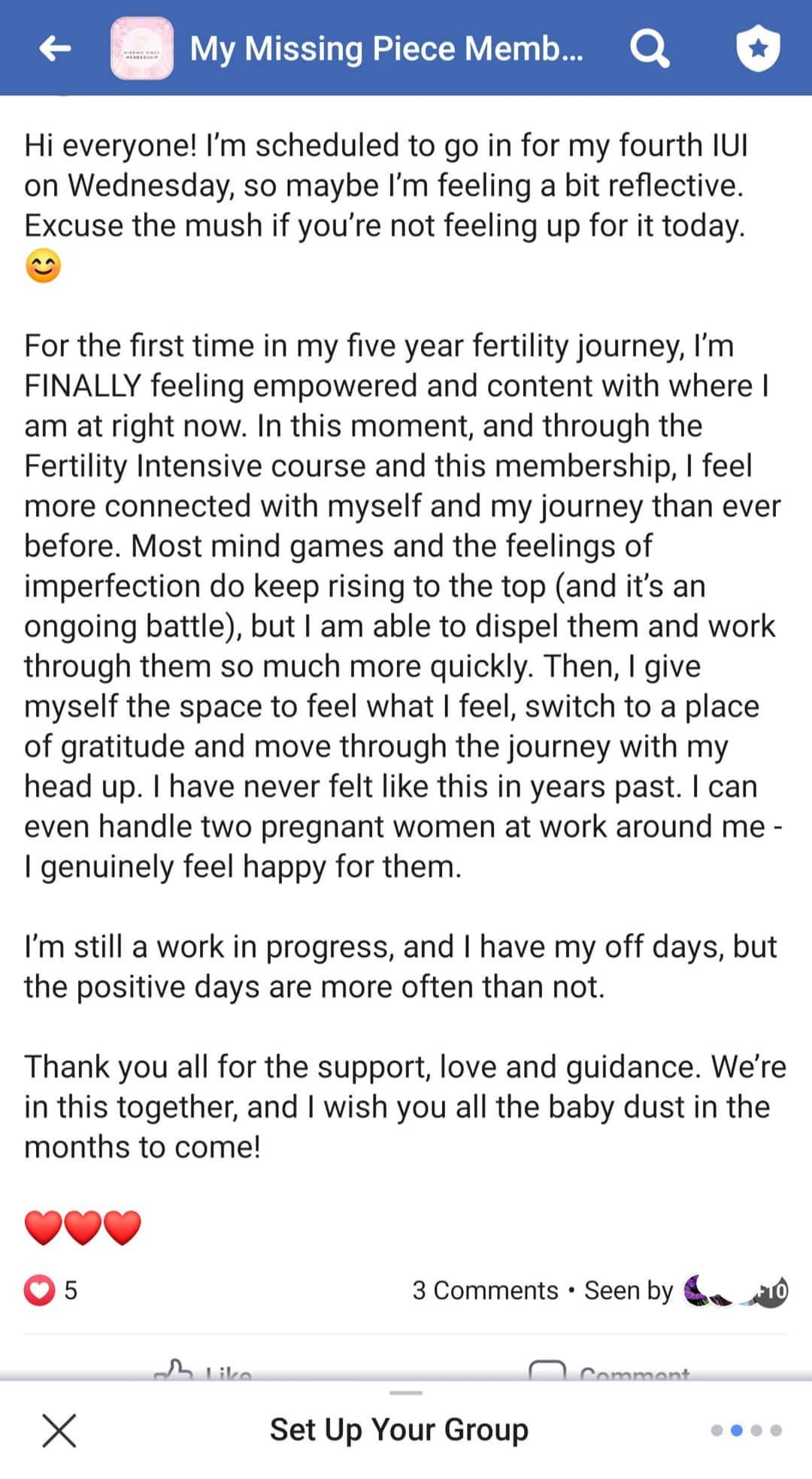Tap the Seen by label
This screenshot has height=1479, width=812.
629,1291
